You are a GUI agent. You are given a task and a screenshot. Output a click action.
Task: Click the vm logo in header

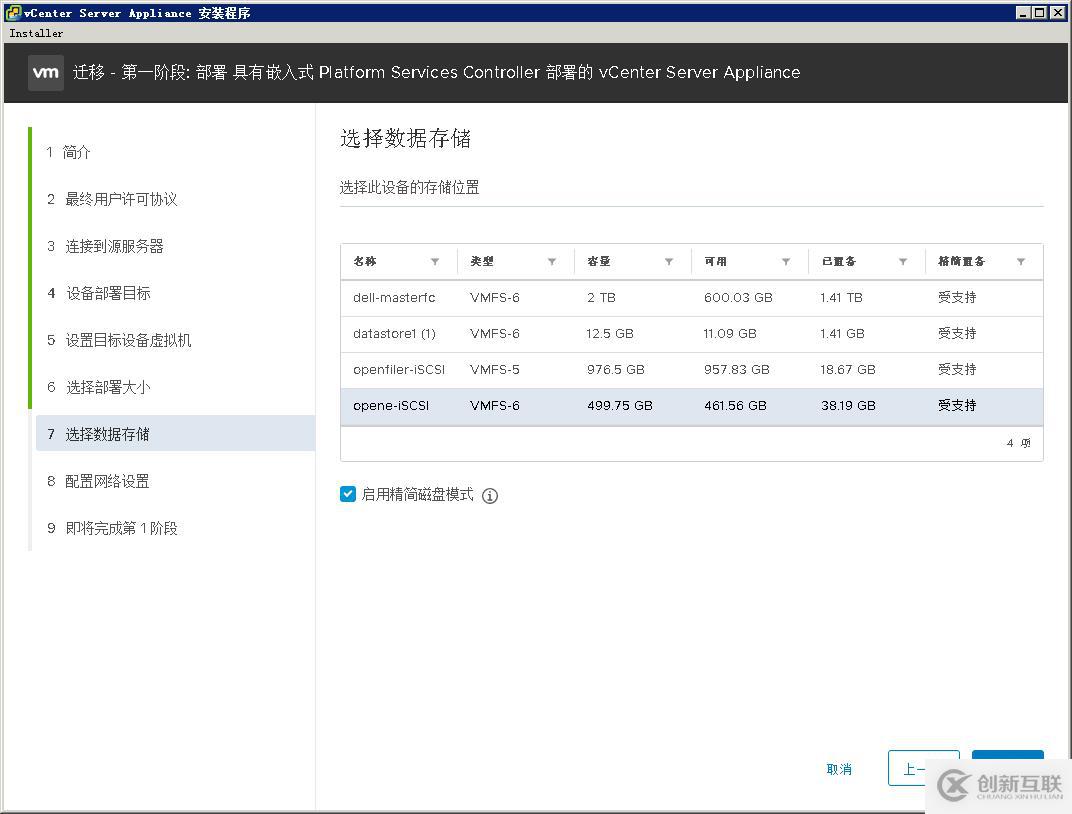click(x=46, y=72)
